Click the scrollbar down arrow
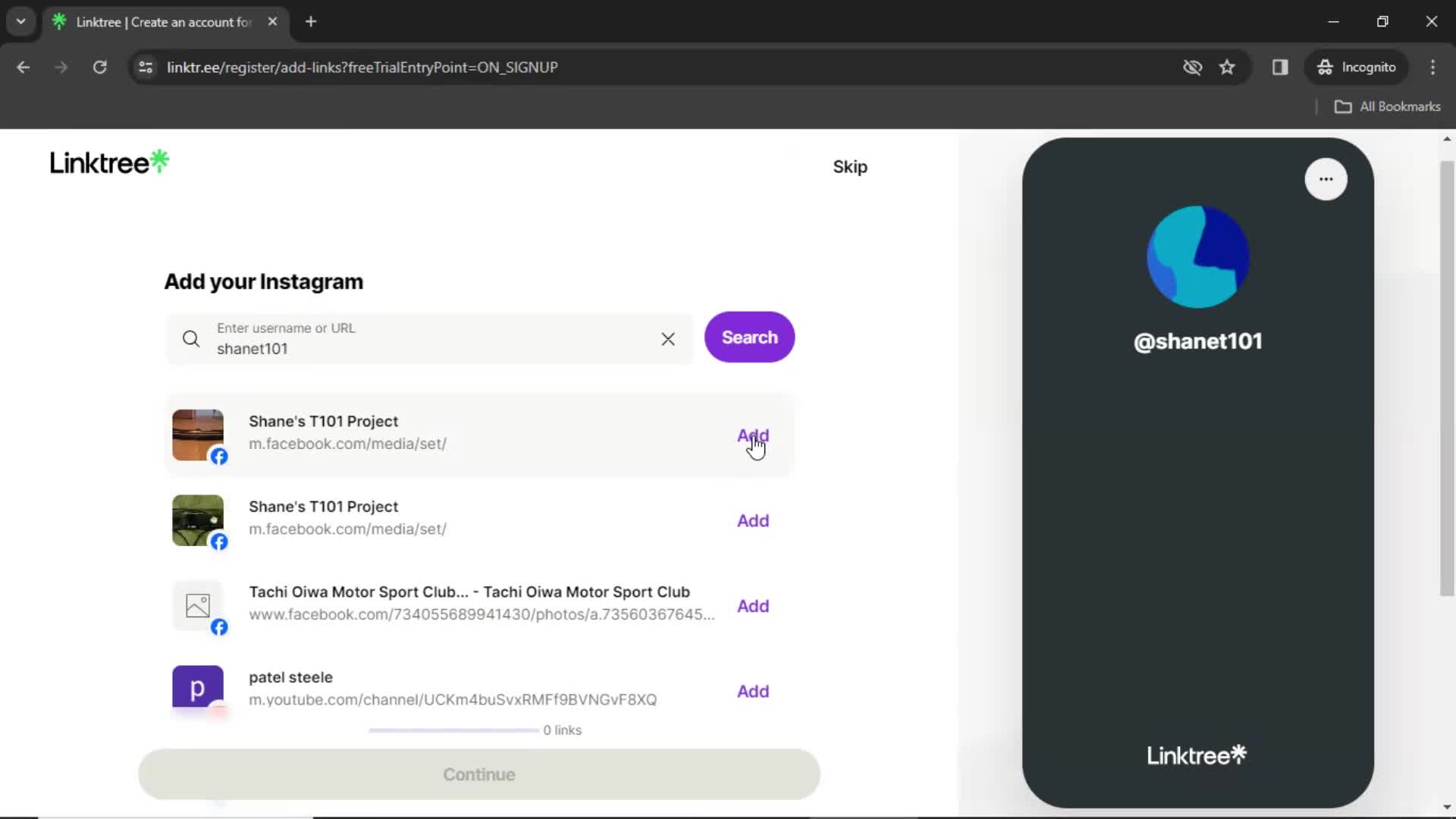Screen dimensions: 1456x819 click(x=1447, y=808)
